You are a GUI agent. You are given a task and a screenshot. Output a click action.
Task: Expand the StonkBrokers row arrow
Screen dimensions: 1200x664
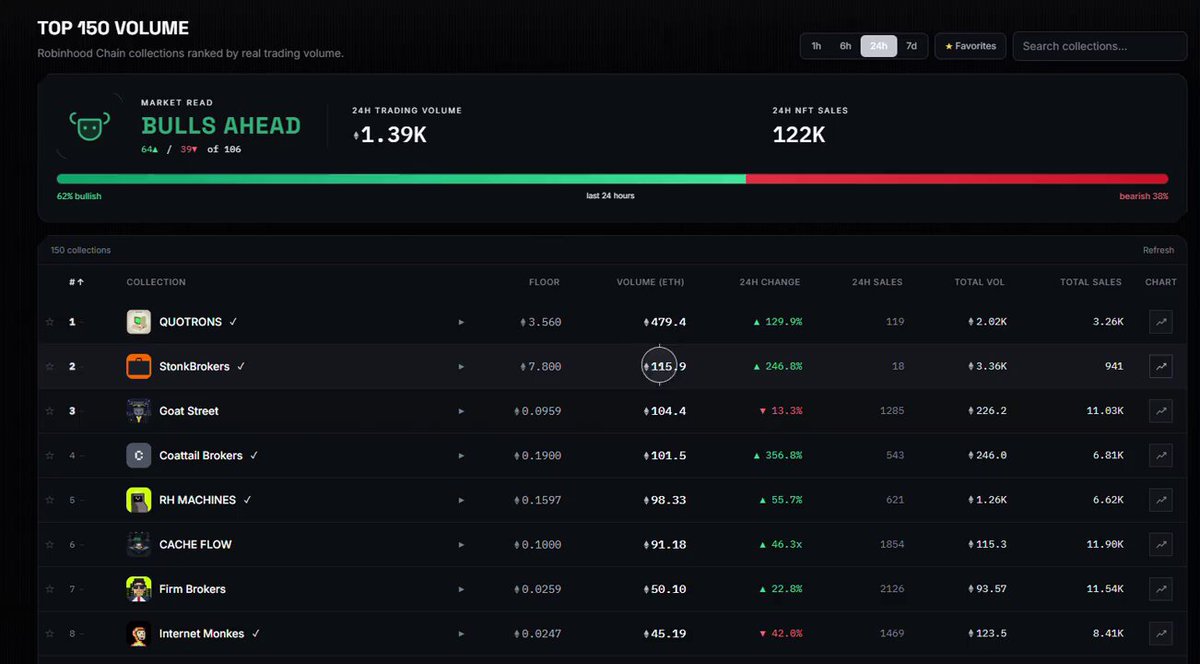click(x=461, y=367)
